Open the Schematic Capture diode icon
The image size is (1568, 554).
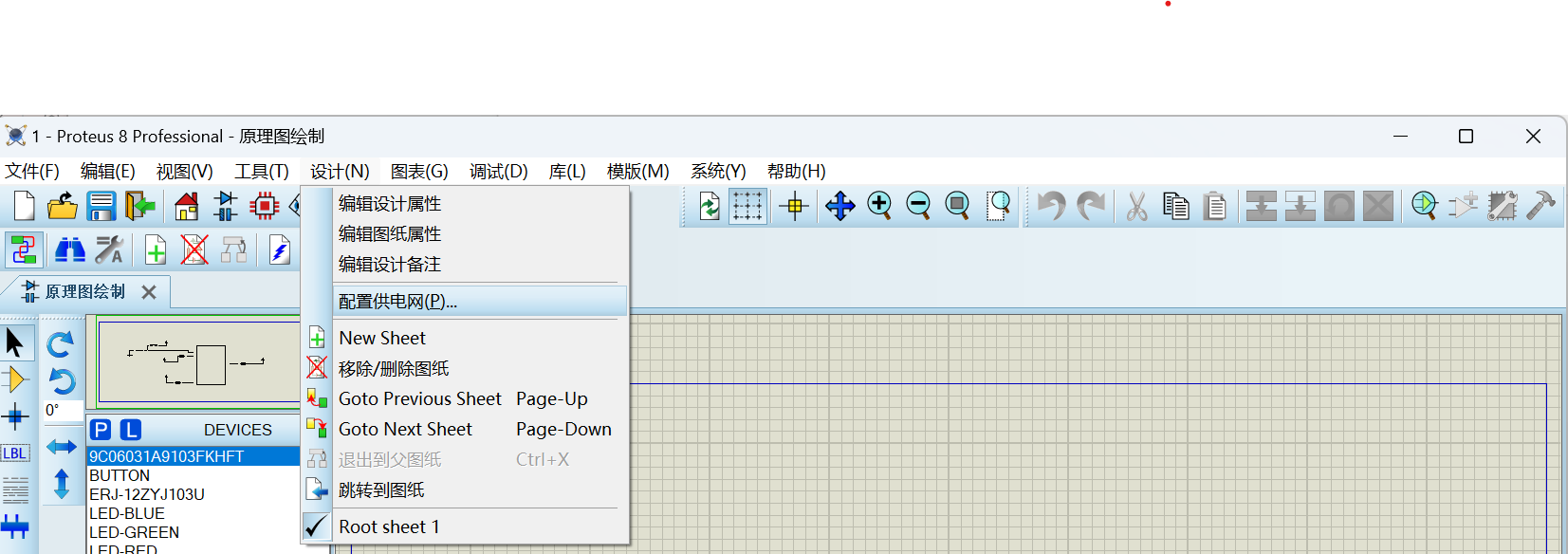click(x=226, y=205)
